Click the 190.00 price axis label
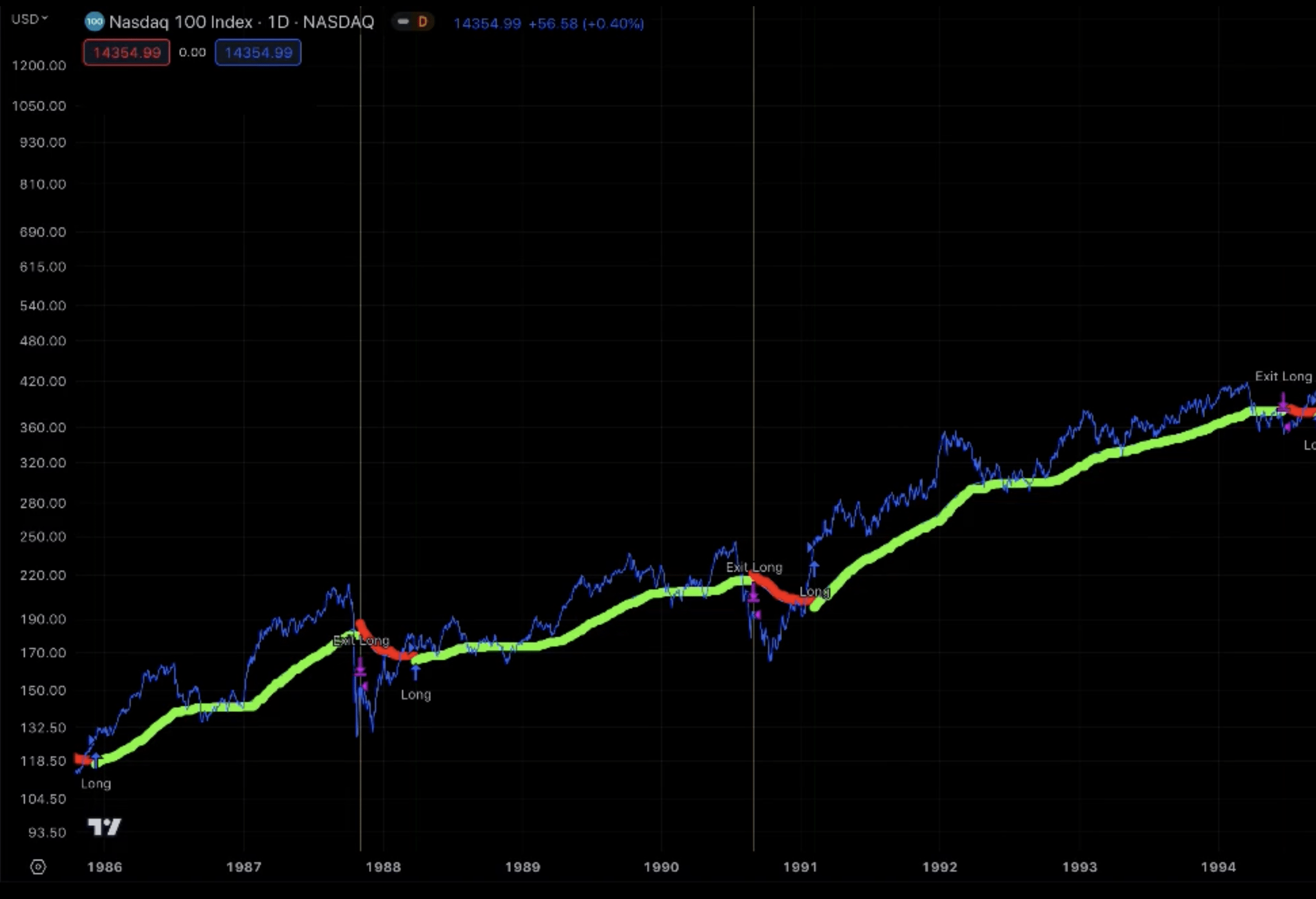Image resolution: width=1316 pixels, height=899 pixels. [43, 619]
